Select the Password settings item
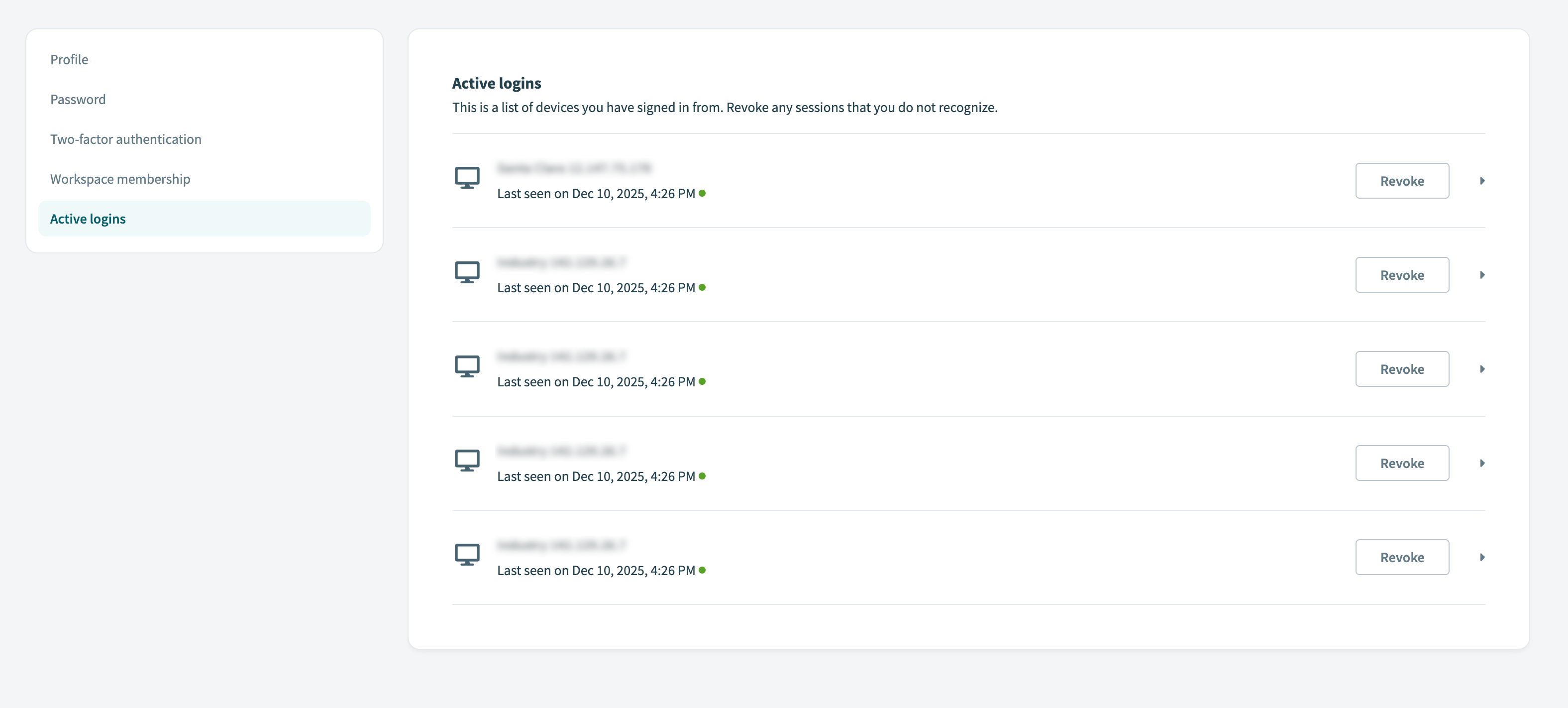This screenshot has height=708, width=1568. click(78, 99)
